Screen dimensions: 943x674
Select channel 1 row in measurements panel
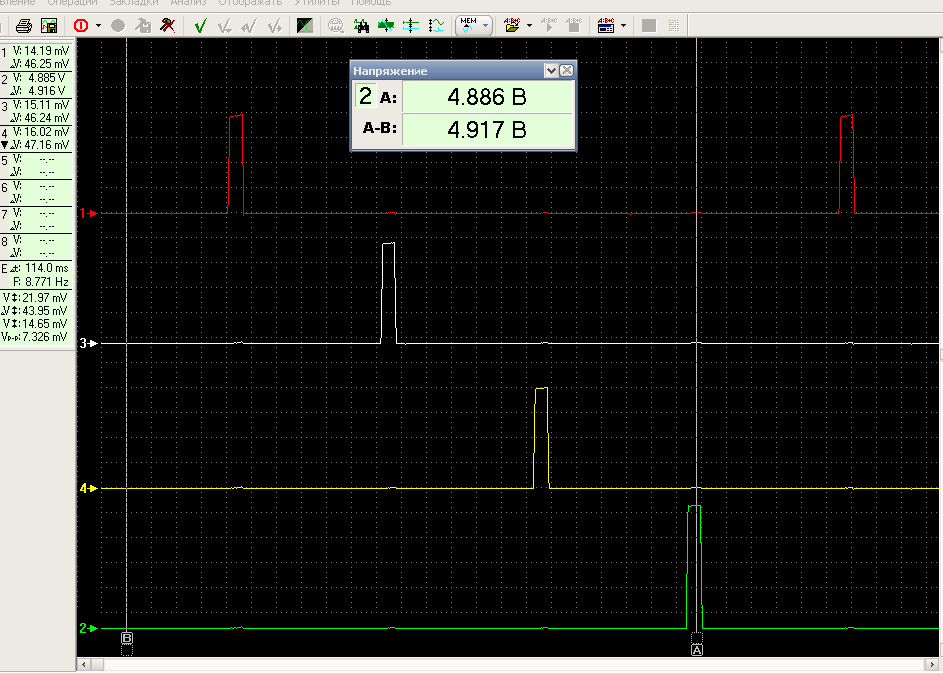(x=37, y=56)
